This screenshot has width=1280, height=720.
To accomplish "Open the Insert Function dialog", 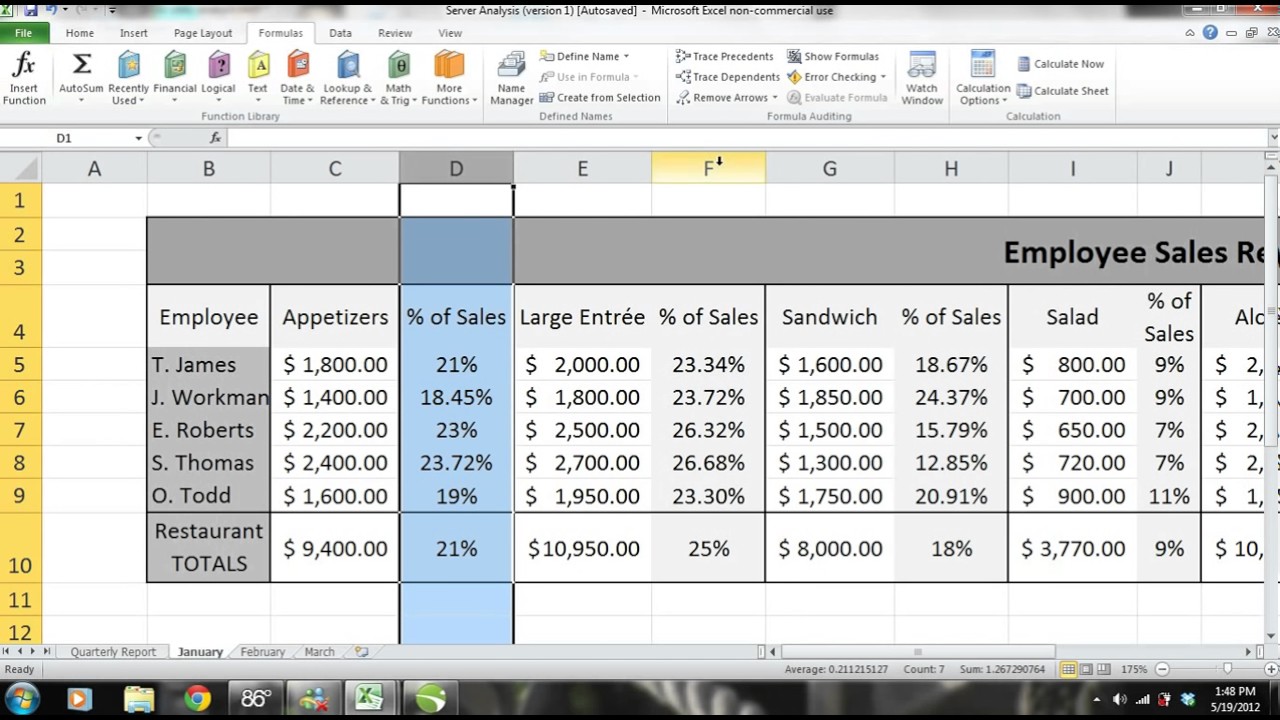I will pos(24,79).
